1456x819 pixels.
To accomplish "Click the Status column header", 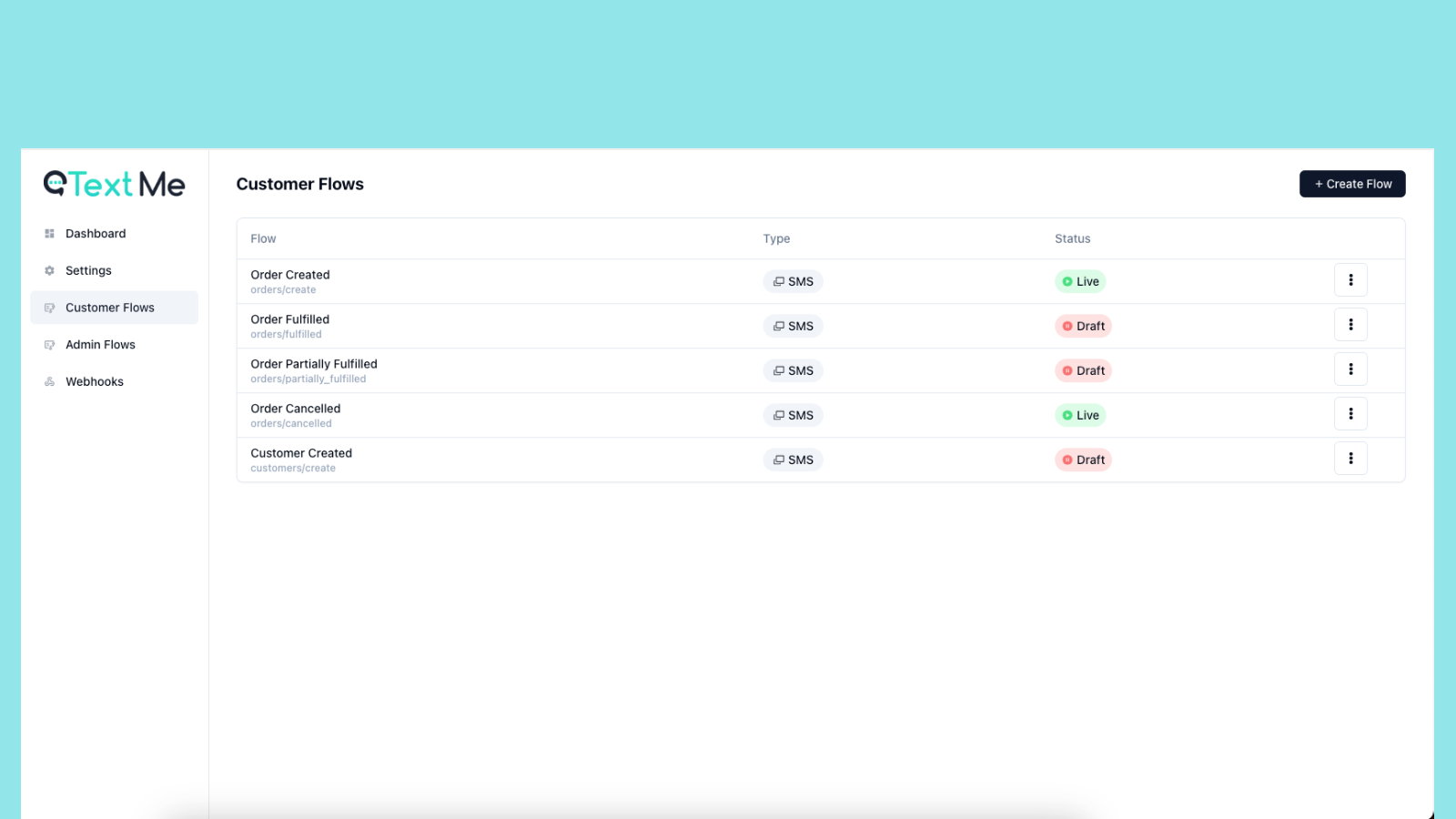I will pos(1072,238).
